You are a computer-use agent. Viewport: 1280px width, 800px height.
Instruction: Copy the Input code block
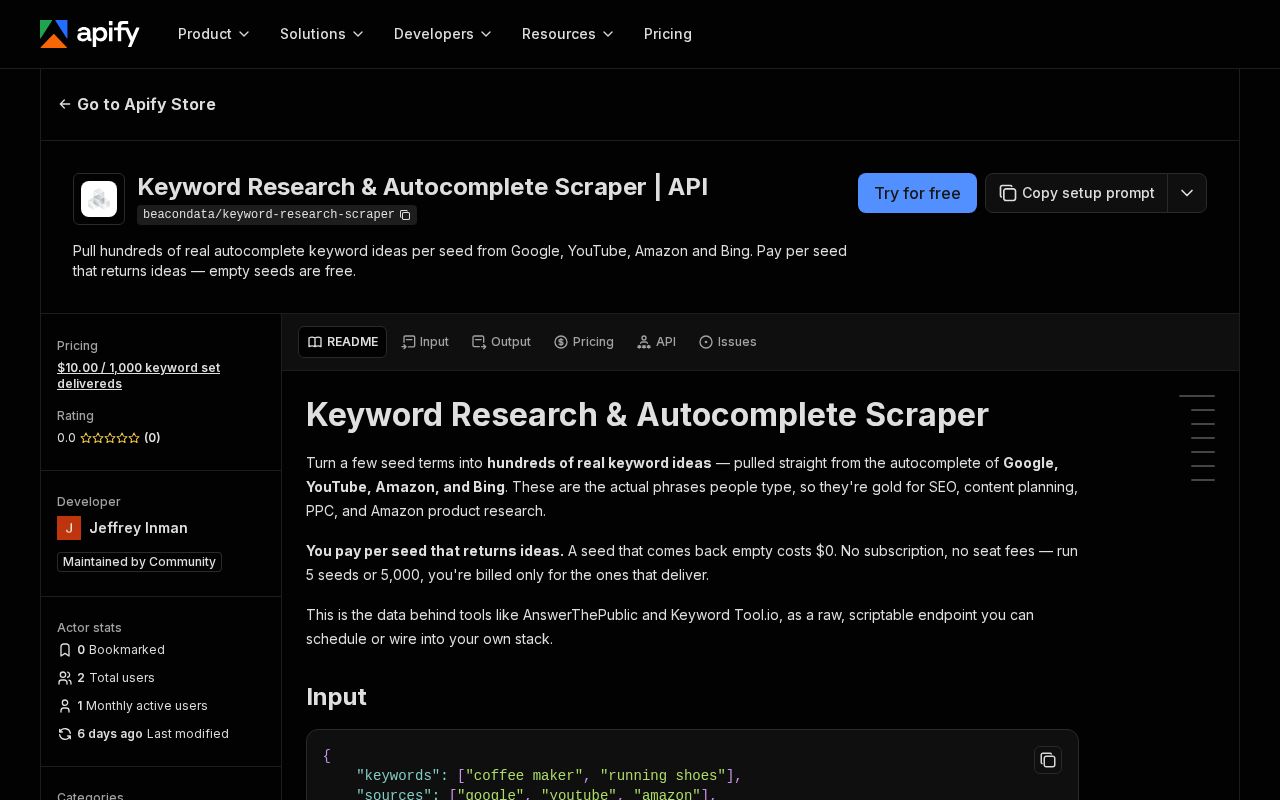(1048, 760)
